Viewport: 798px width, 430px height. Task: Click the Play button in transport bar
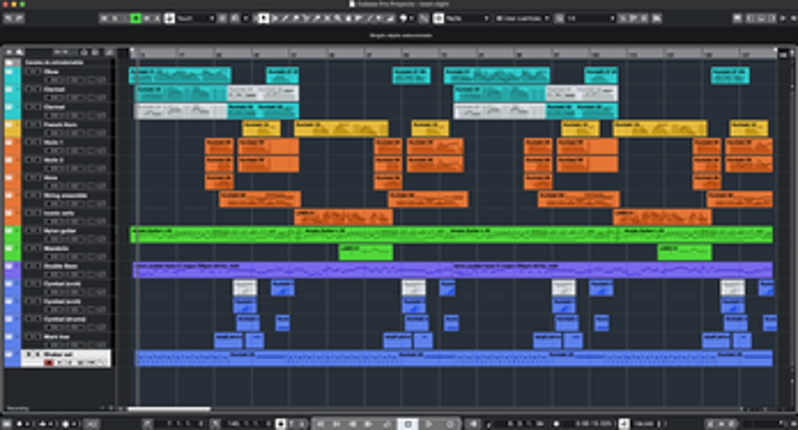429,423
